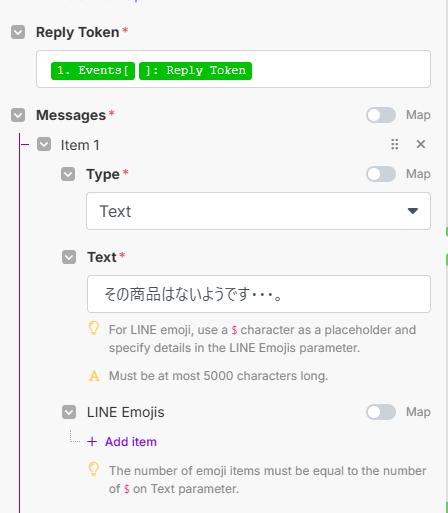The height and width of the screenshot is (513, 448).
Task: Enable the Map toggle for LINE Emojis
Action: coord(381,412)
